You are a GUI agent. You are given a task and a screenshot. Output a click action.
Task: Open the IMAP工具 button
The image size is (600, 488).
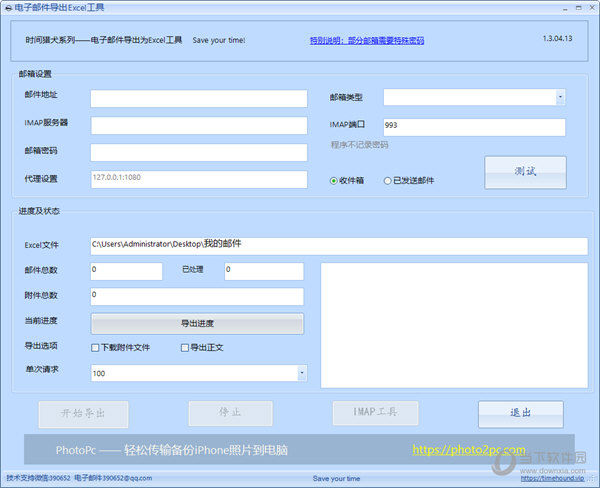375,413
